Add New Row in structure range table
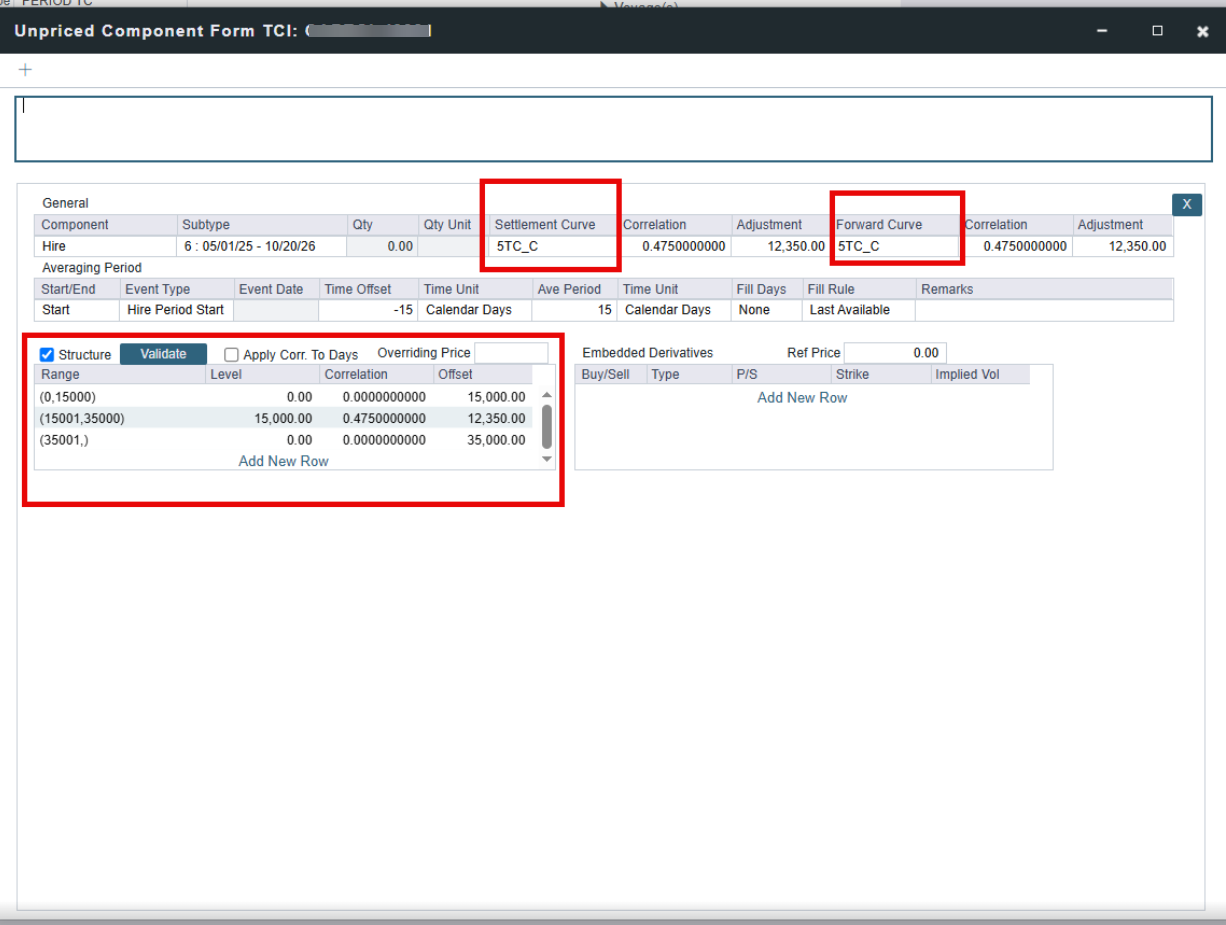 (283, 461)
